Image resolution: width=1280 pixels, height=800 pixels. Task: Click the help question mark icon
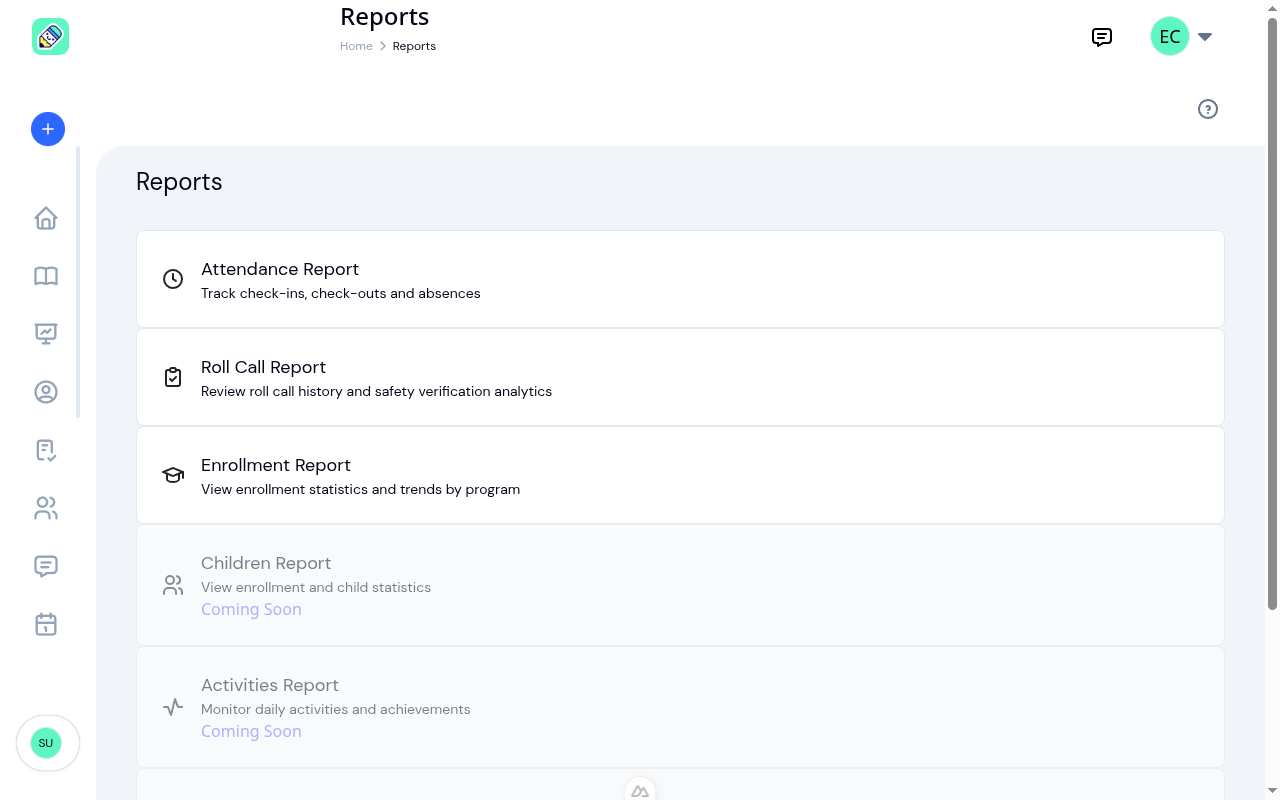(1208, 109)
